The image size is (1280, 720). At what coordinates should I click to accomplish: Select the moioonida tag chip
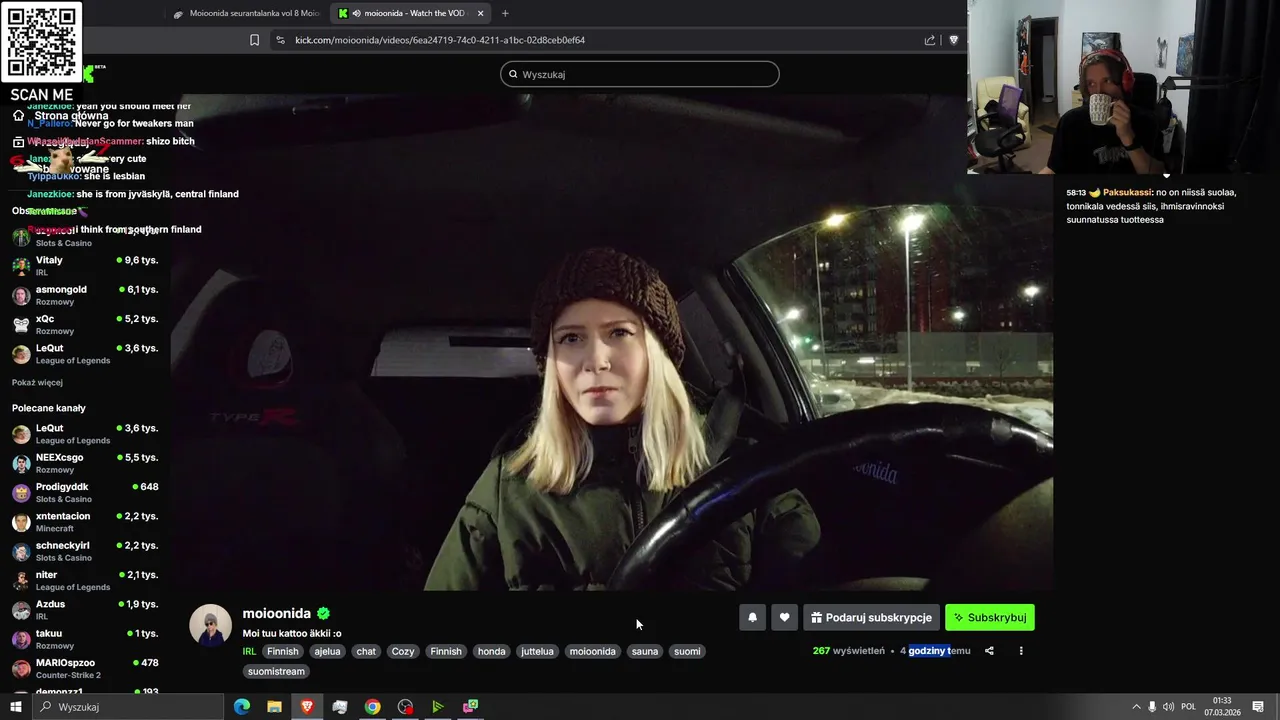[x=592, y=651]
